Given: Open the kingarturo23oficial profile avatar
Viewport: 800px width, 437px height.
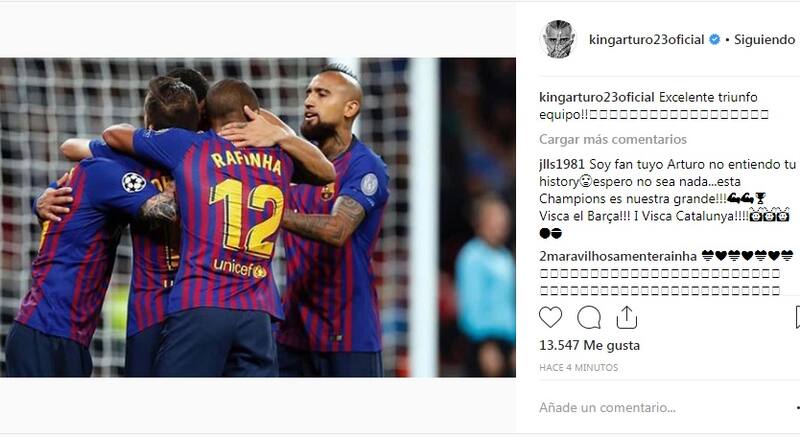Looking at the screenshot, I should [558, 39].
